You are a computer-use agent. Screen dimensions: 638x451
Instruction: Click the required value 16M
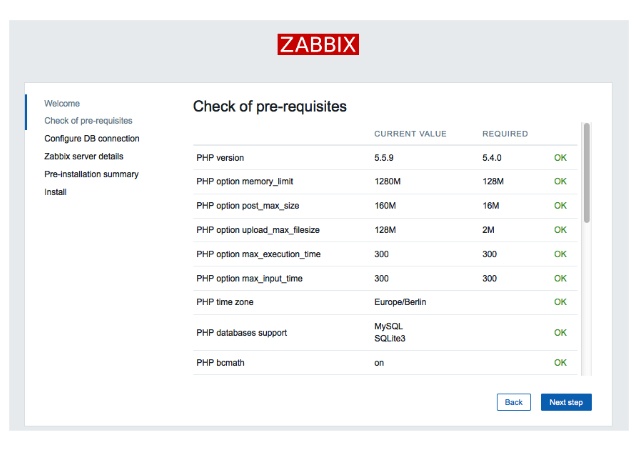[x=491, y=206]
